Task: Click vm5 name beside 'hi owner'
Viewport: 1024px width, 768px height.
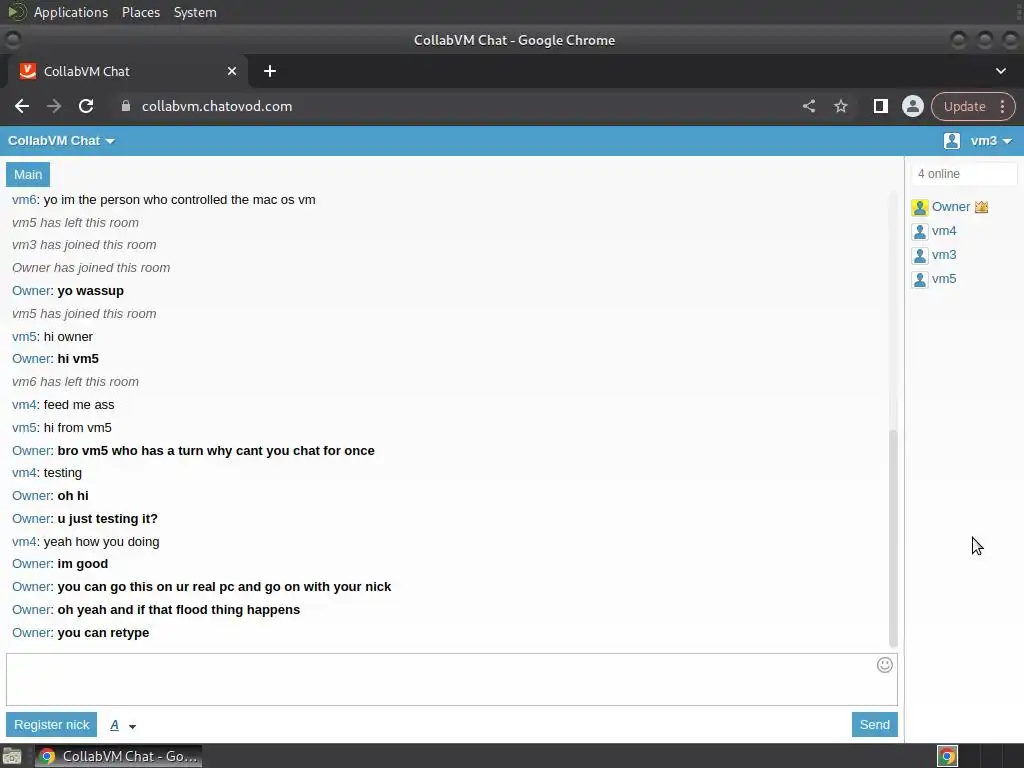Action: tap(24, 337)
